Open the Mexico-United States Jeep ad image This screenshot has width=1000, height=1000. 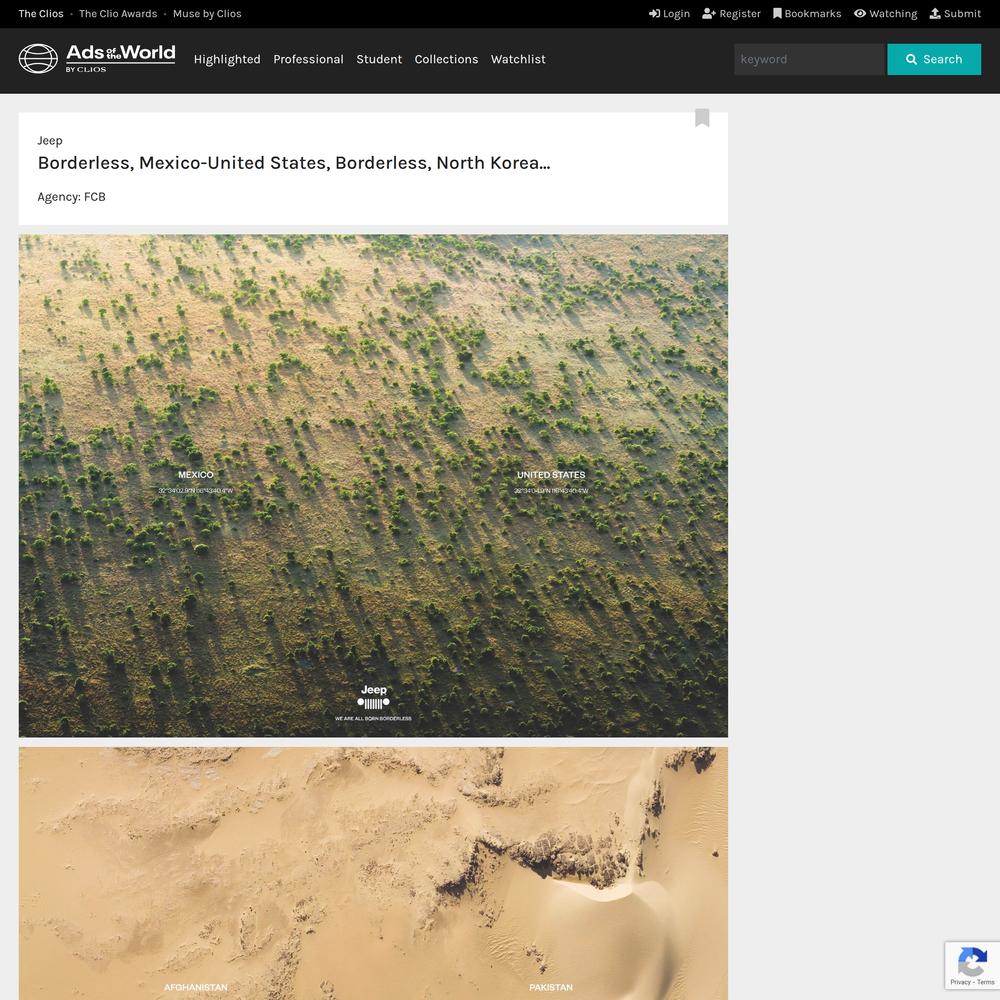pos(373,485)
